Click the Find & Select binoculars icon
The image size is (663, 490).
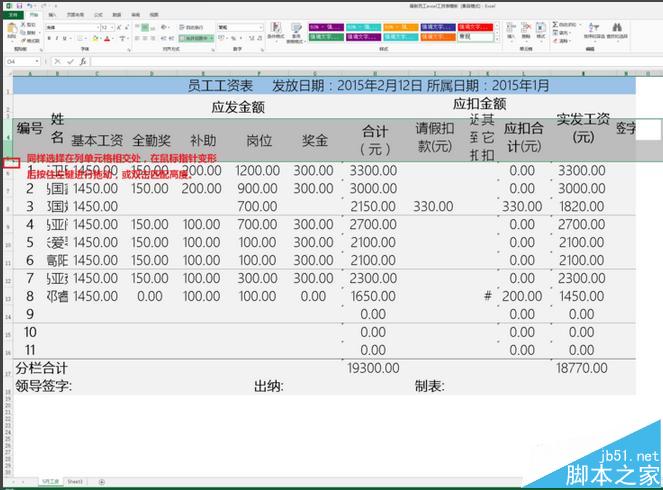[x=617, y=28]
